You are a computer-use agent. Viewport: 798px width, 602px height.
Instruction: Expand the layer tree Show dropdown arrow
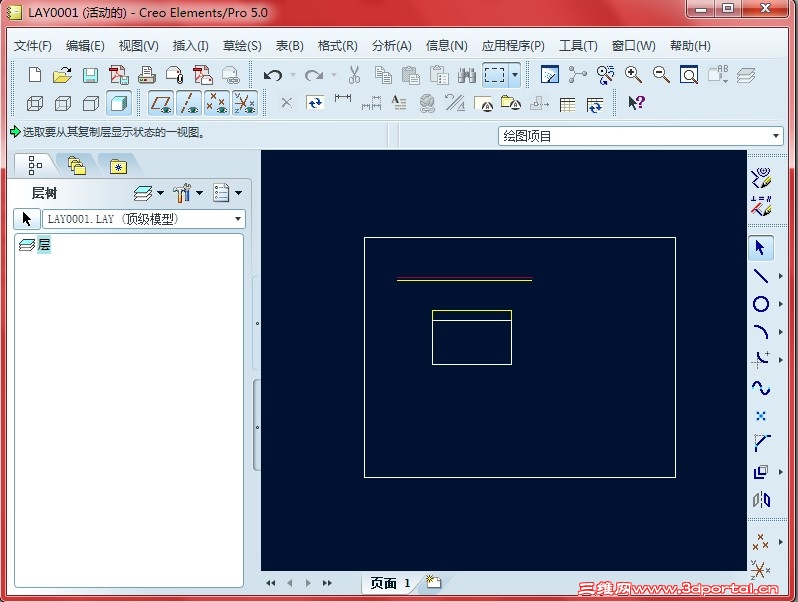click(160, 193)
